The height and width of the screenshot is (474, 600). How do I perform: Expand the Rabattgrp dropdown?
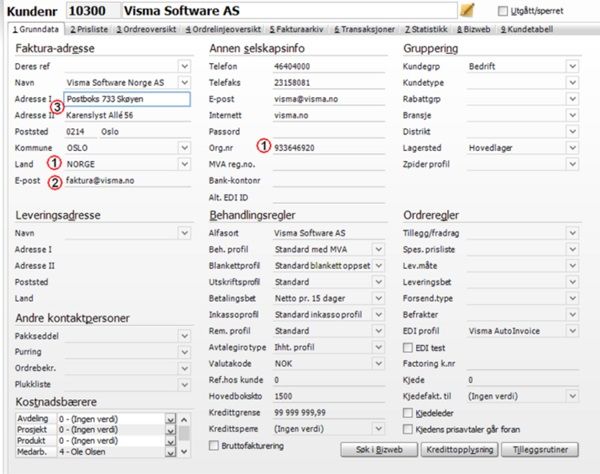tap(572, 99)
